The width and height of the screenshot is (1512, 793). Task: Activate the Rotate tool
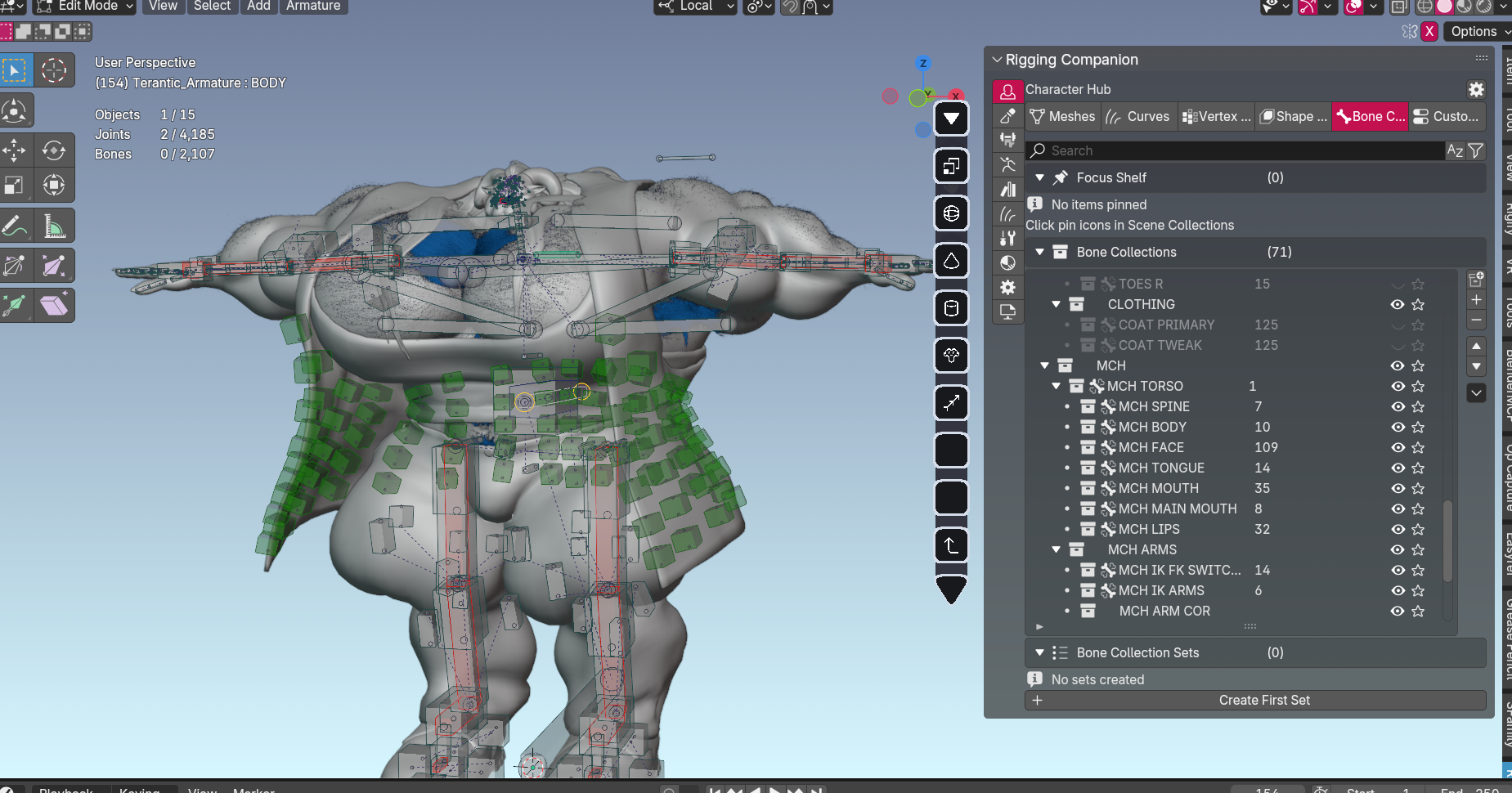(x=54, y=150)
